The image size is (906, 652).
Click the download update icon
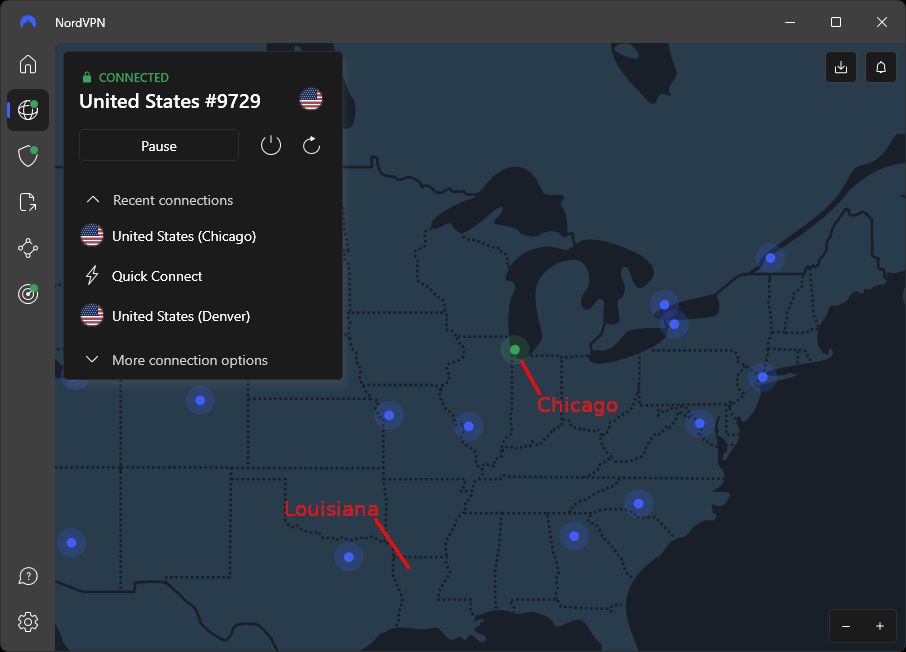[x=841, y=67]
